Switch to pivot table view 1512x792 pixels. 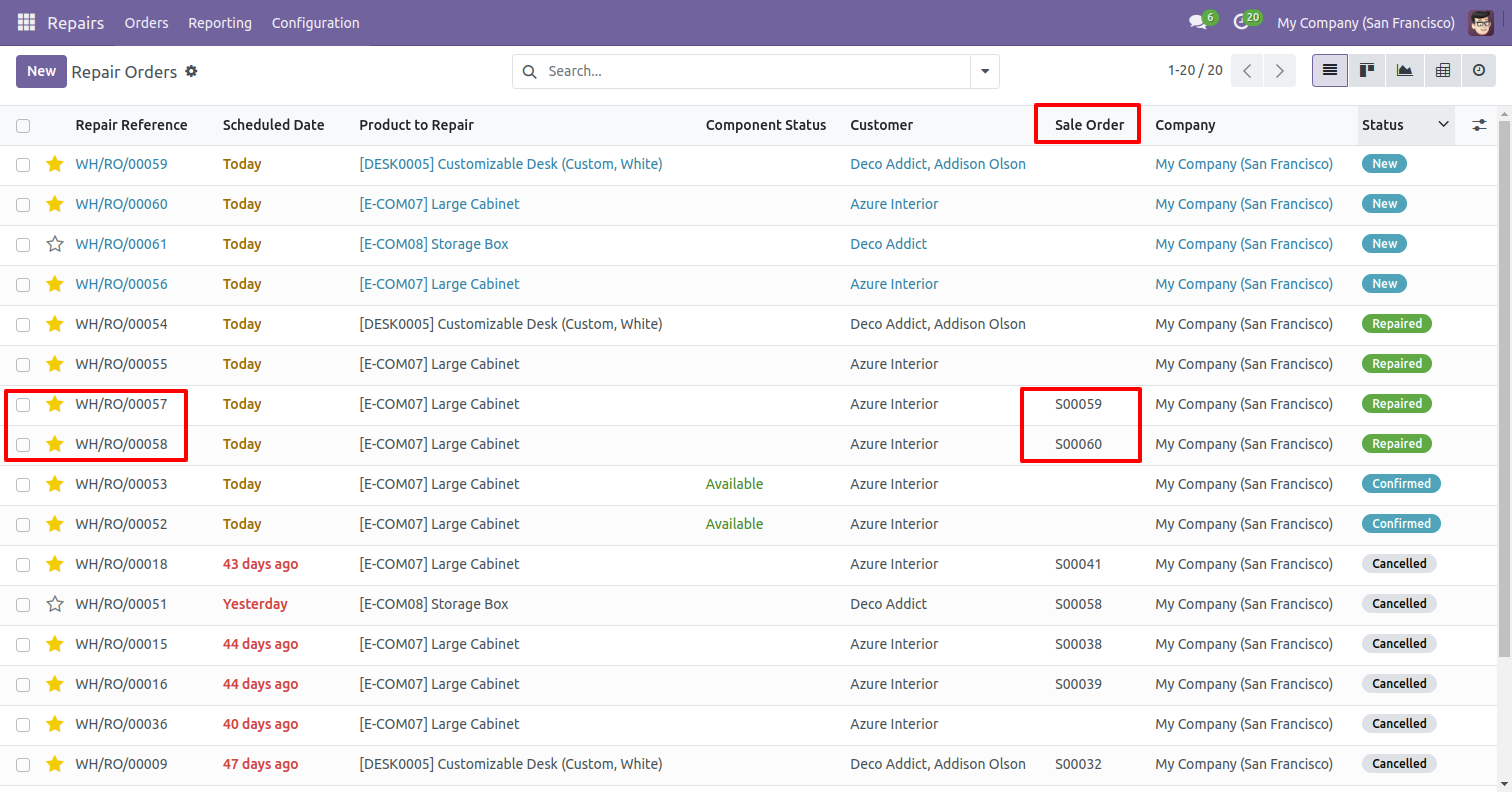click(1442, 71)
